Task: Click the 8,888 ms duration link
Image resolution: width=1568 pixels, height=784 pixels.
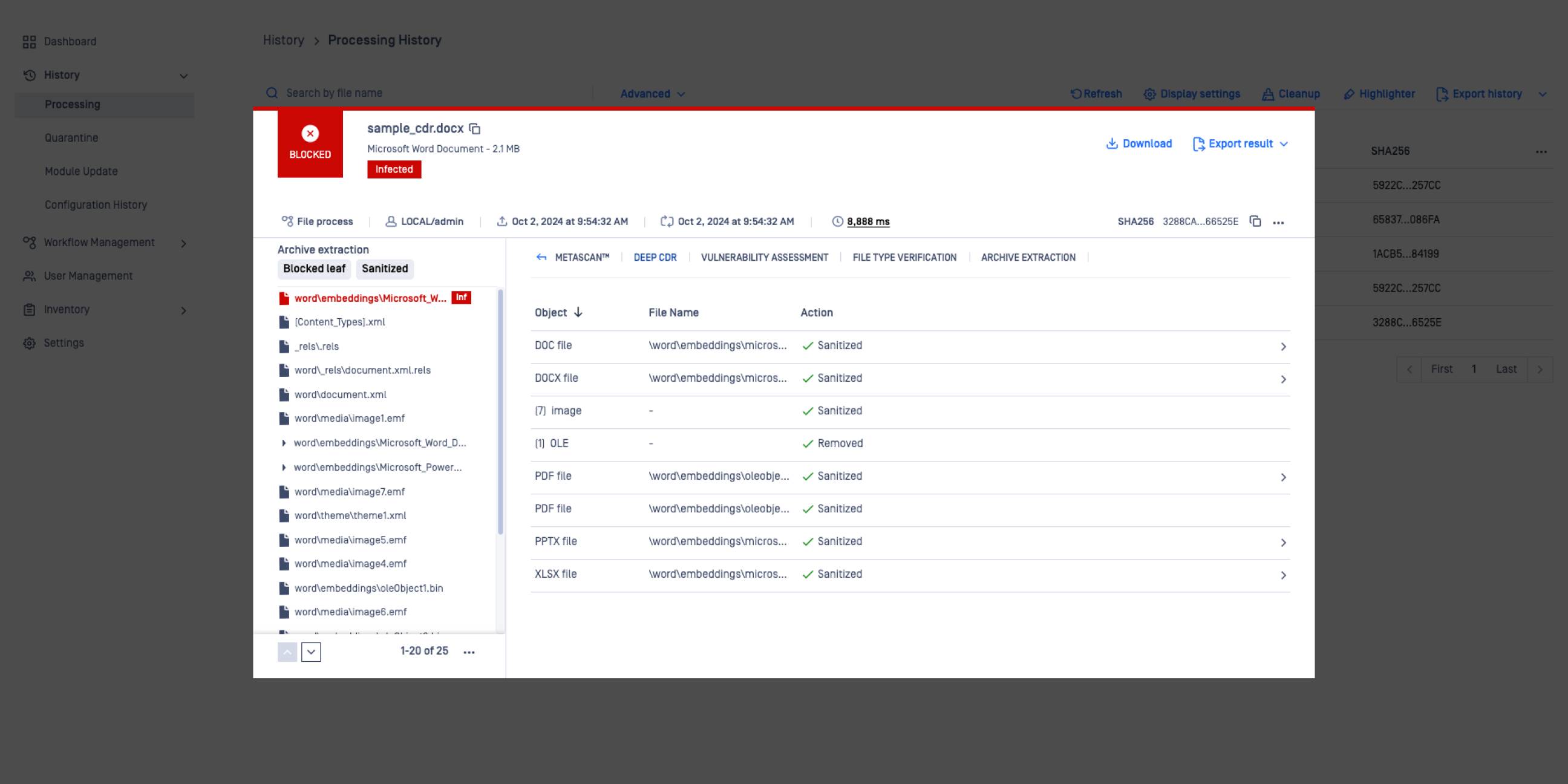Action: pos(868,221)
